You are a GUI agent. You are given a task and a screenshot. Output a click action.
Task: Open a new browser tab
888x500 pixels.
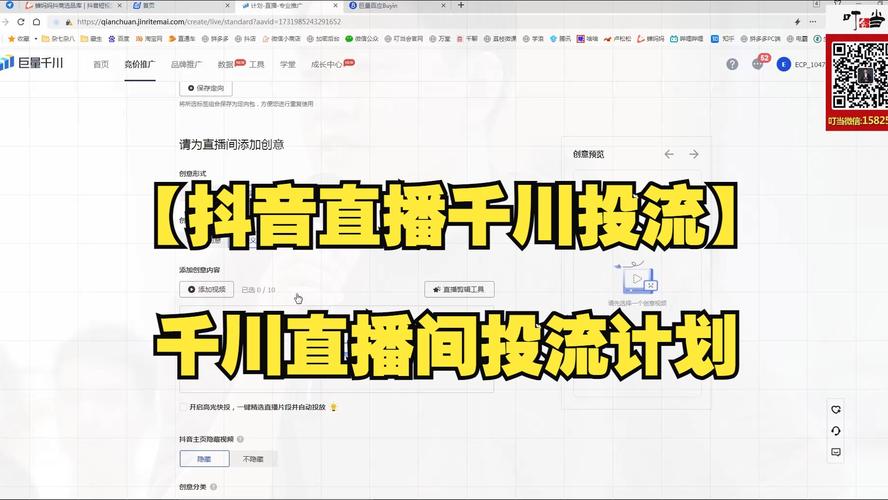[x=461, y=5]
